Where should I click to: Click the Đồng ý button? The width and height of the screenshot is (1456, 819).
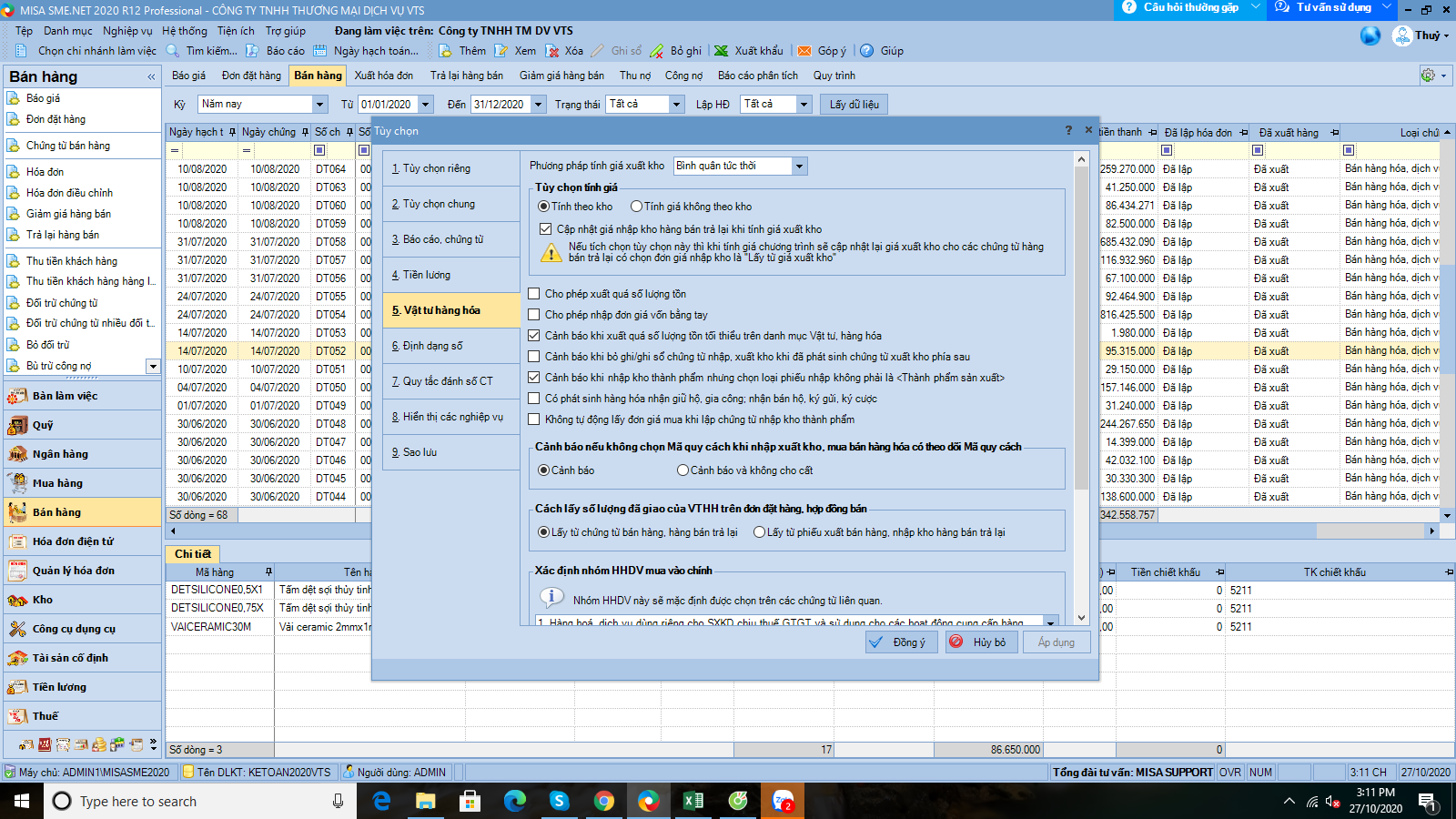[901, 642]
